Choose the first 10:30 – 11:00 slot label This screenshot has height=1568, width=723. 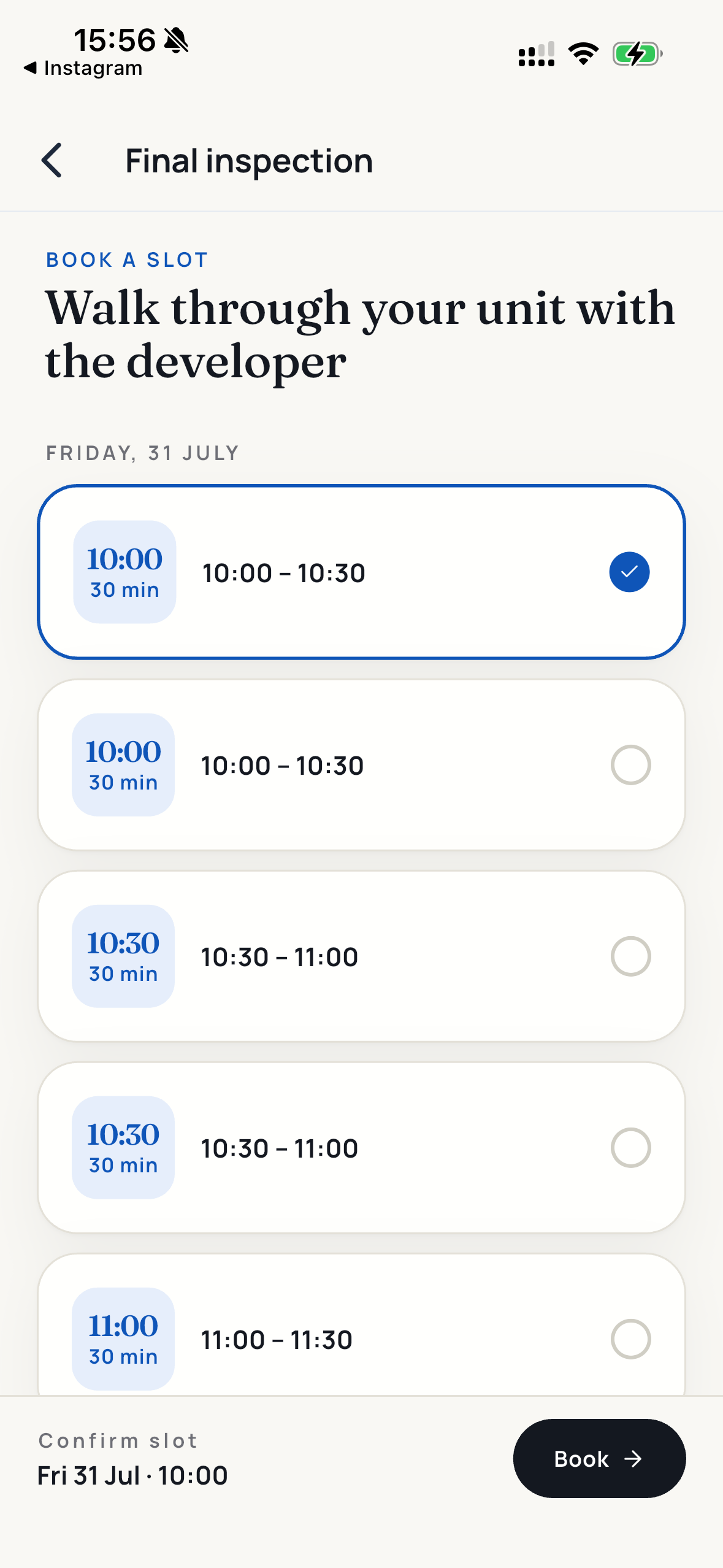[280, 957]
